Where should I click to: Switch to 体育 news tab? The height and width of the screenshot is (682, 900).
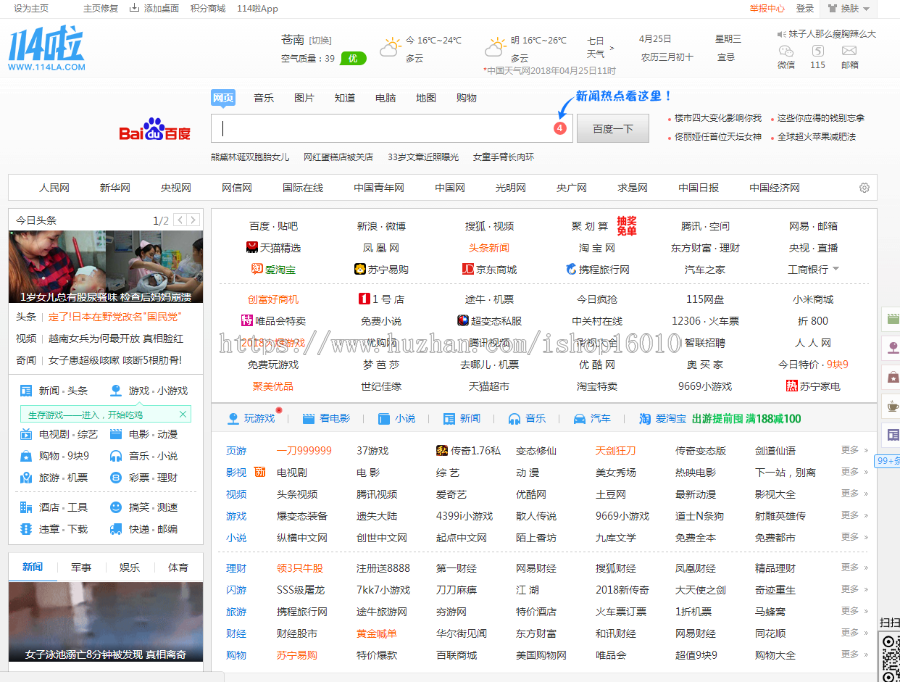click(178, 567)
